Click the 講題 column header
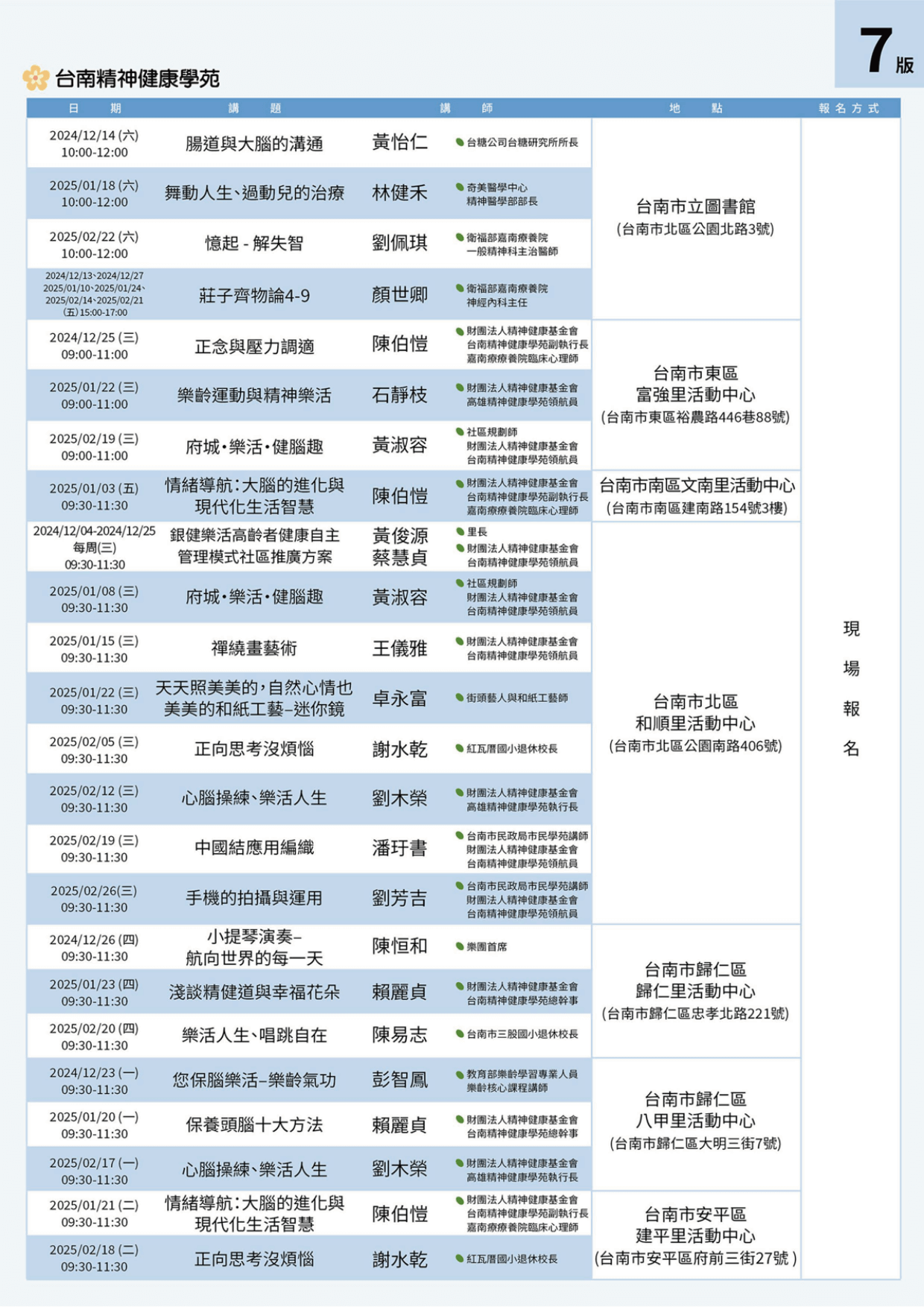This screenshot has width=924, height=1307. 254,109
